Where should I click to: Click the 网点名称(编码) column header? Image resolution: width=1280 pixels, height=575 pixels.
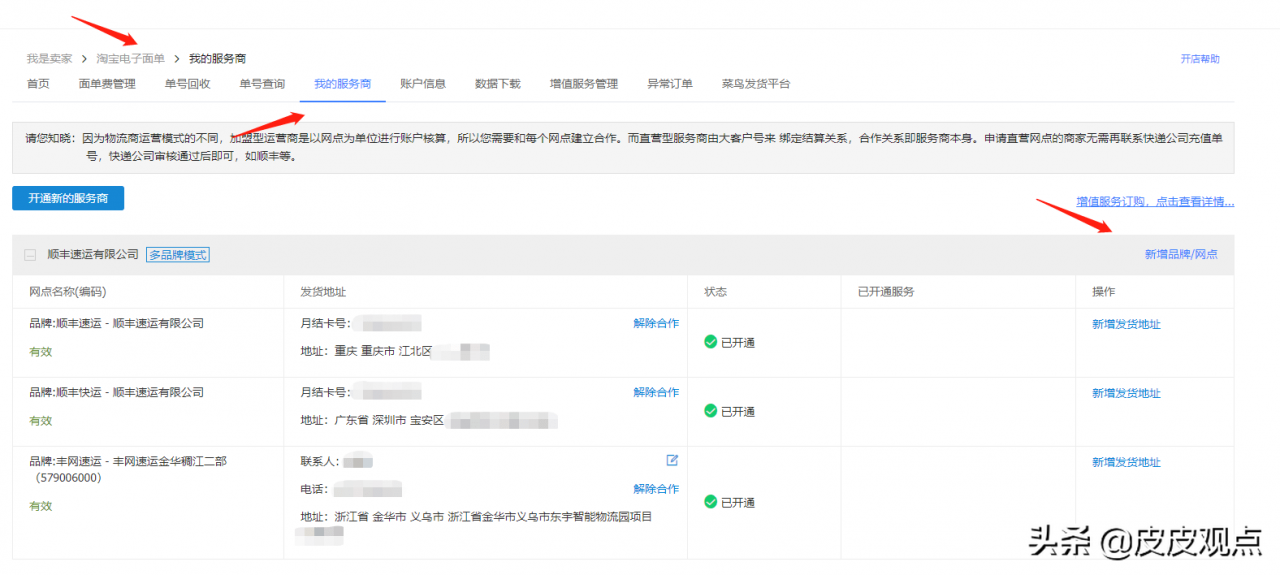click(67, 292)
